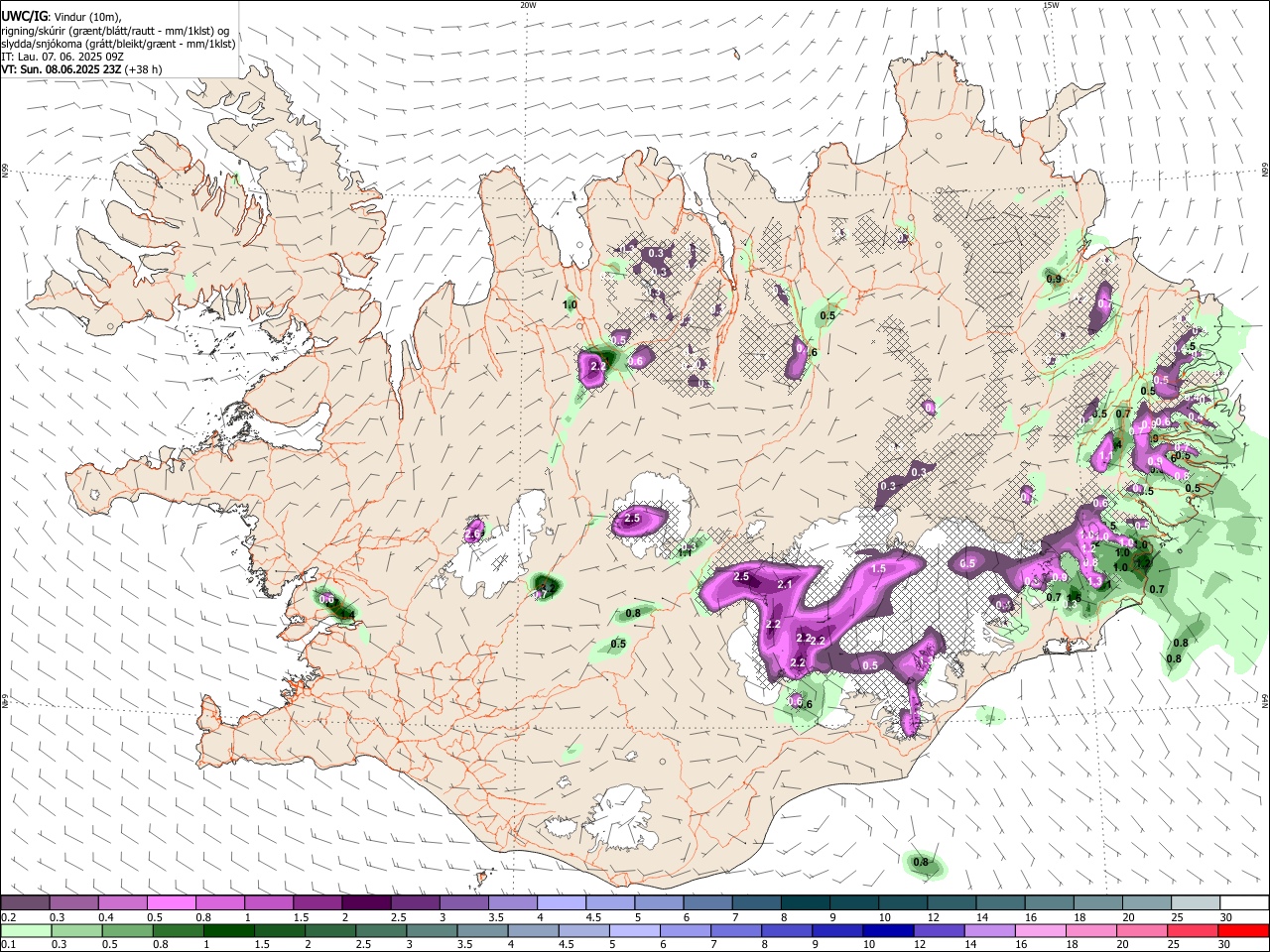The height and width of the screenshot is (952, 1270).
Task: Click the 'IT: Lau. 07. 06. 2025 09Z' line
Action: [x=63, y=57]
